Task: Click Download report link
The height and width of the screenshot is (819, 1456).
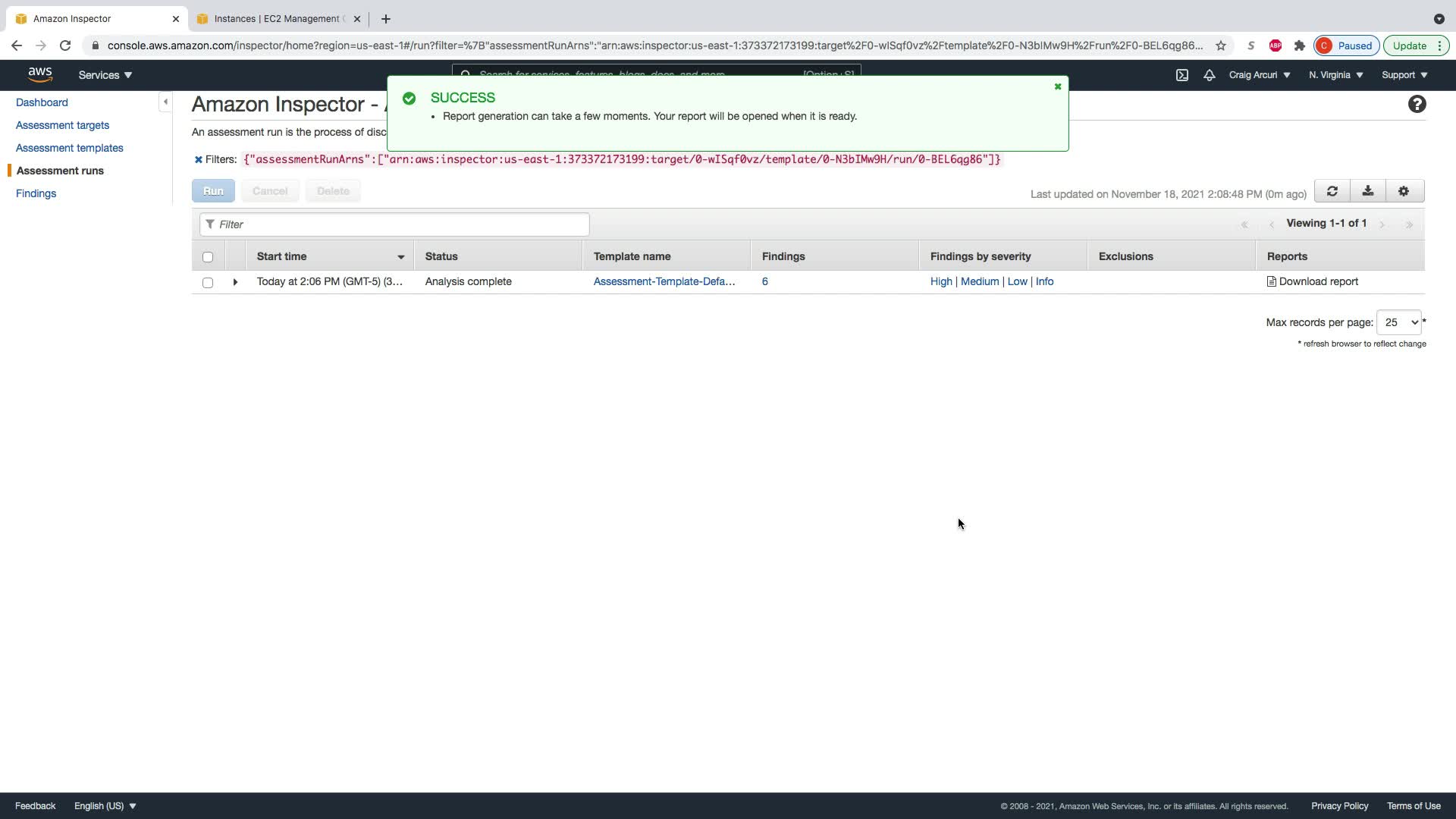Action: pos(1317,281)
